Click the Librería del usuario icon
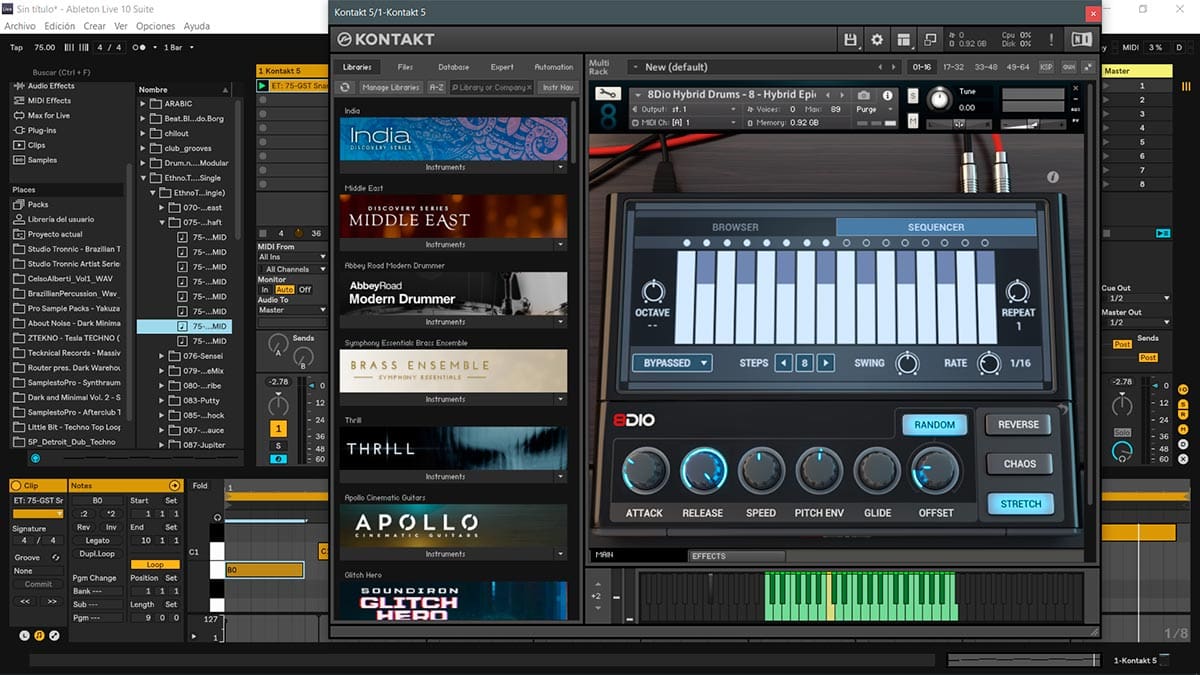 point(18,219)
